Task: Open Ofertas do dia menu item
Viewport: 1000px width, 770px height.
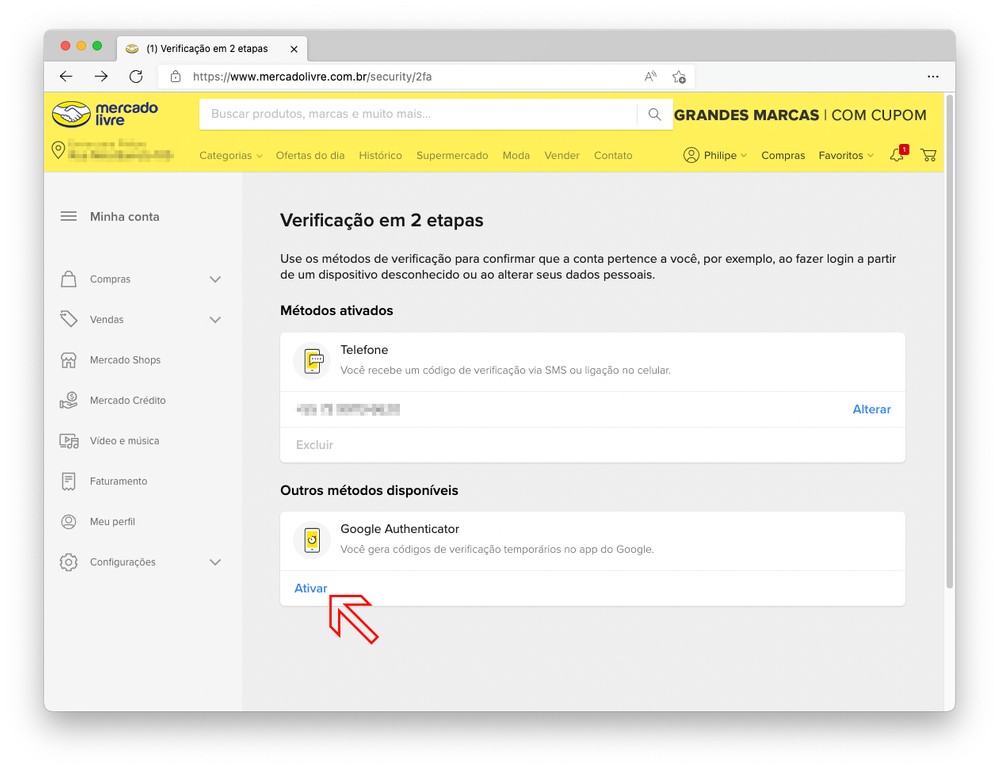Action: (x=310, y=156)
